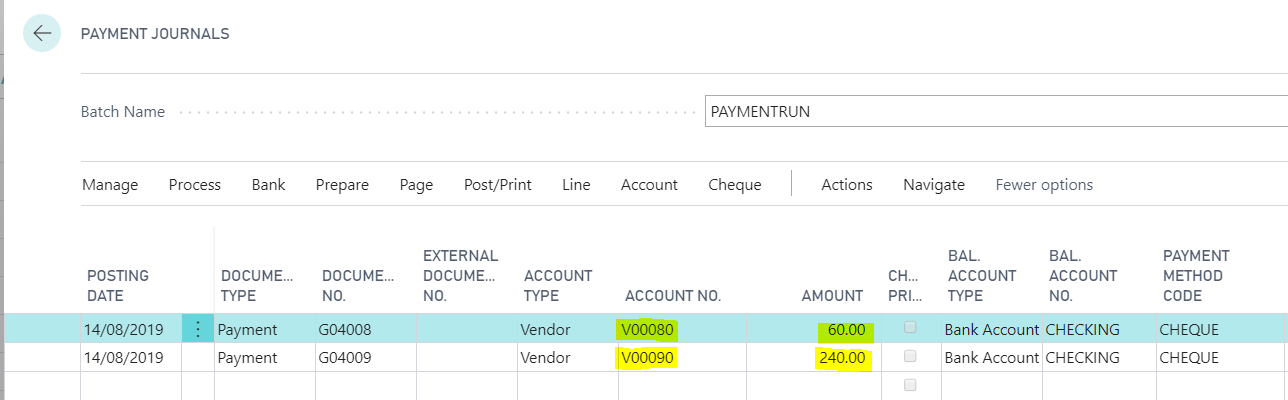The width and height of the screenshot is (1288, 400).
Task: Expand the Bank menu
Action: pos(268,185)
